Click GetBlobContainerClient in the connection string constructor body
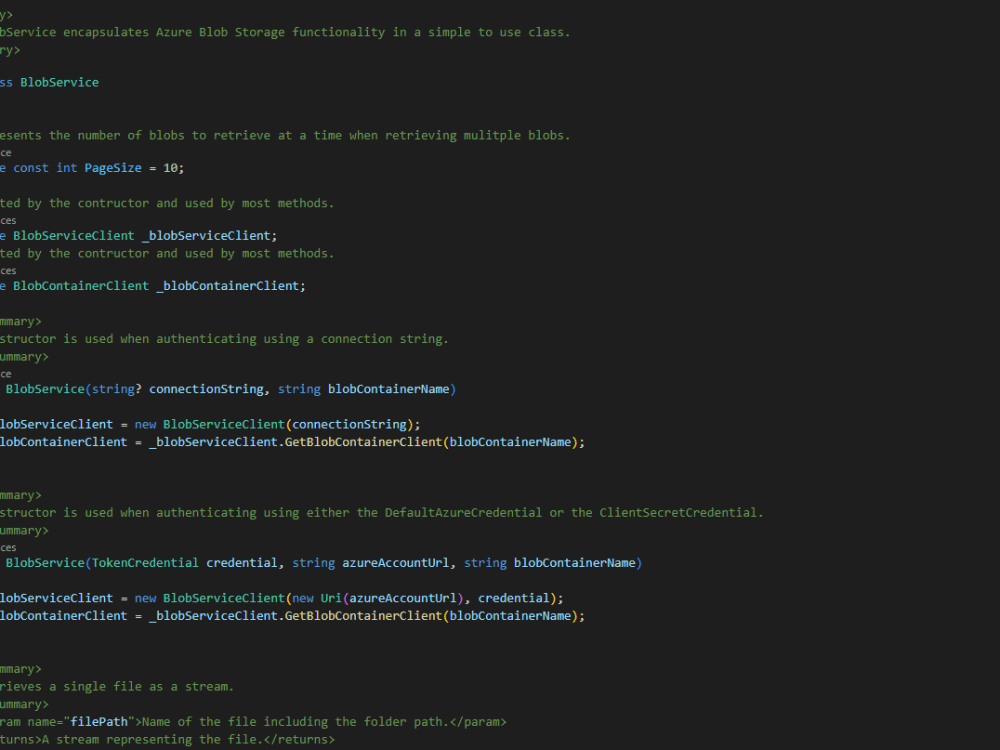 [x=363, y=442]
